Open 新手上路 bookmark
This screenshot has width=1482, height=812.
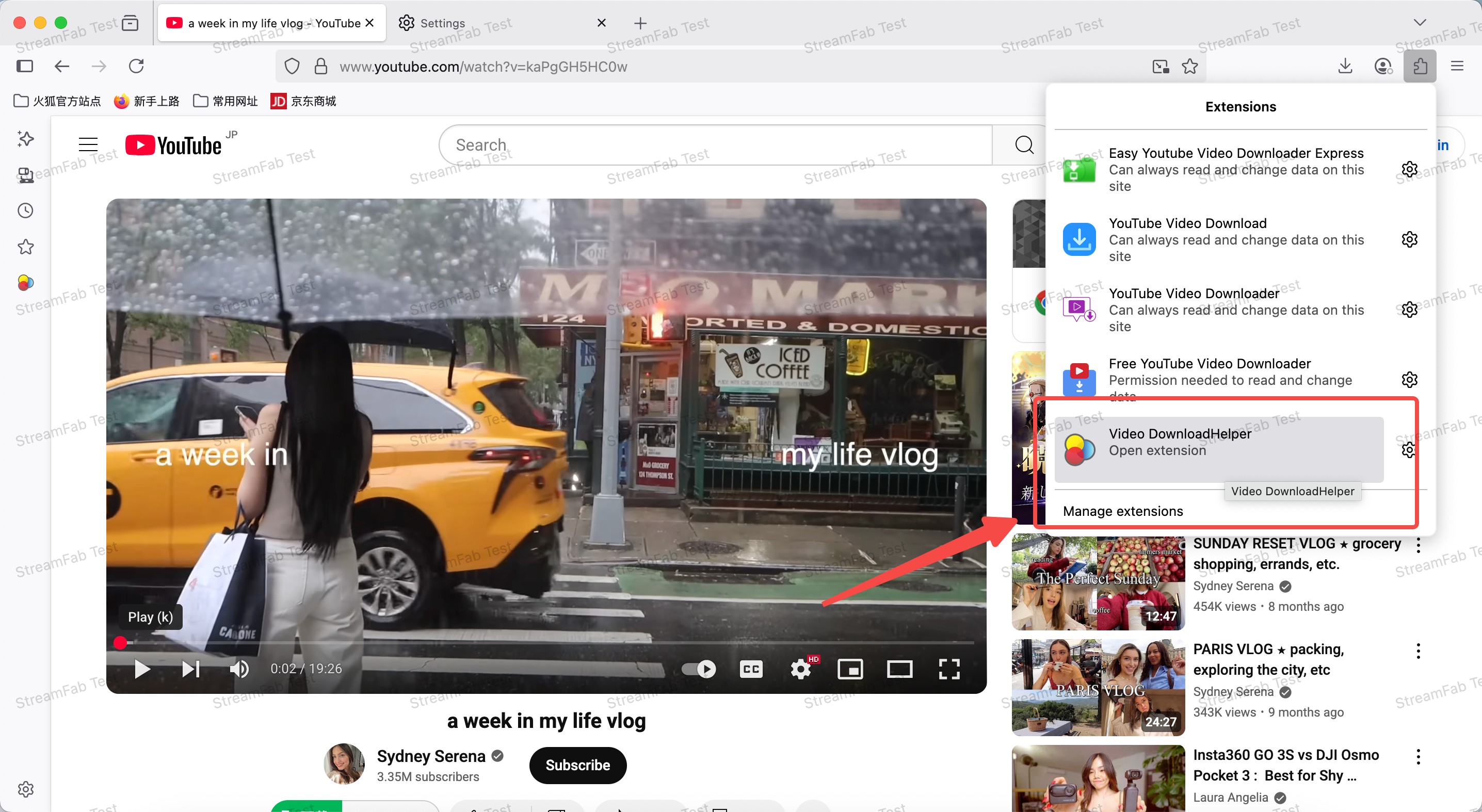click(147, 101)
